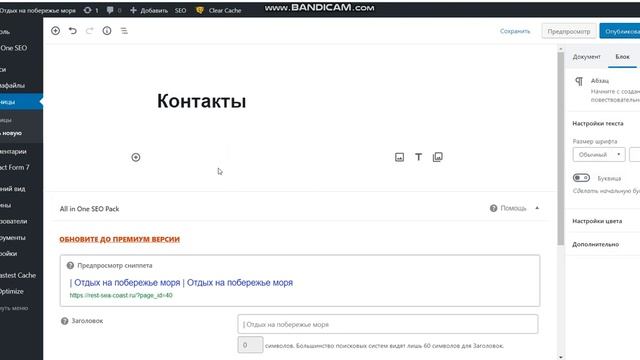Click the SEO Заголовок input field

pos(387,324)
